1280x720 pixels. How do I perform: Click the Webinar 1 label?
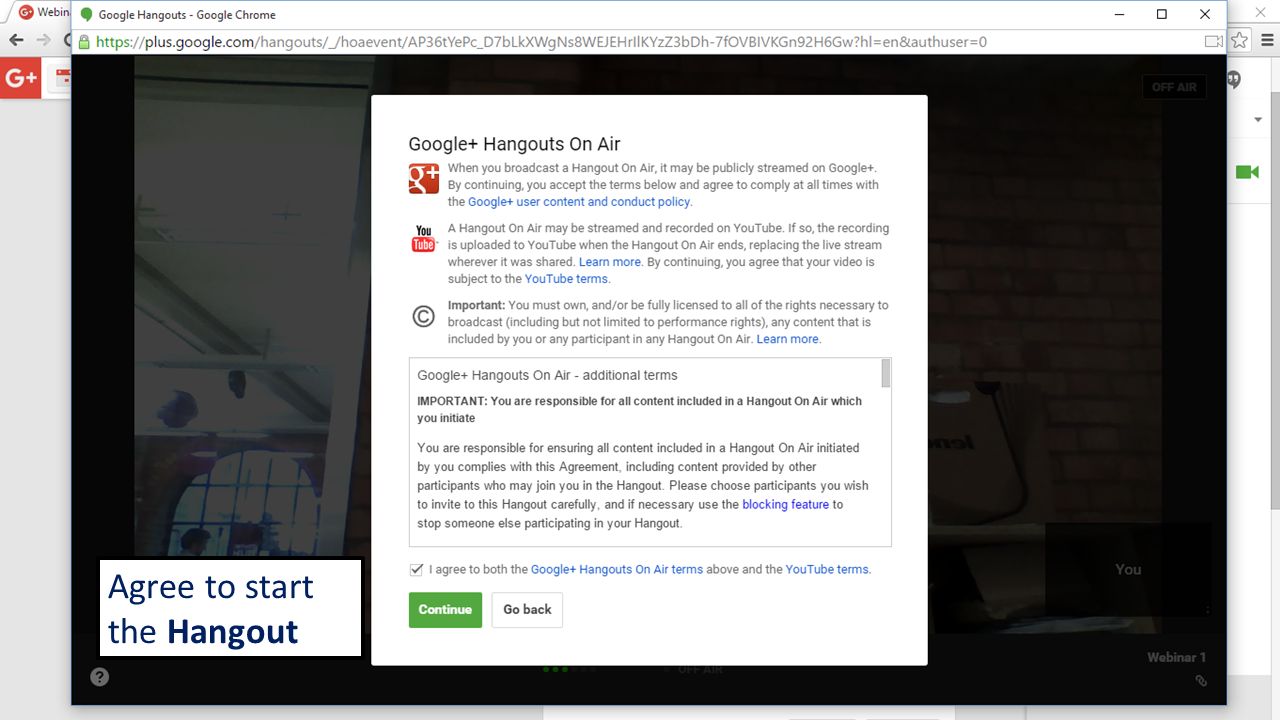coord(1176,657)
